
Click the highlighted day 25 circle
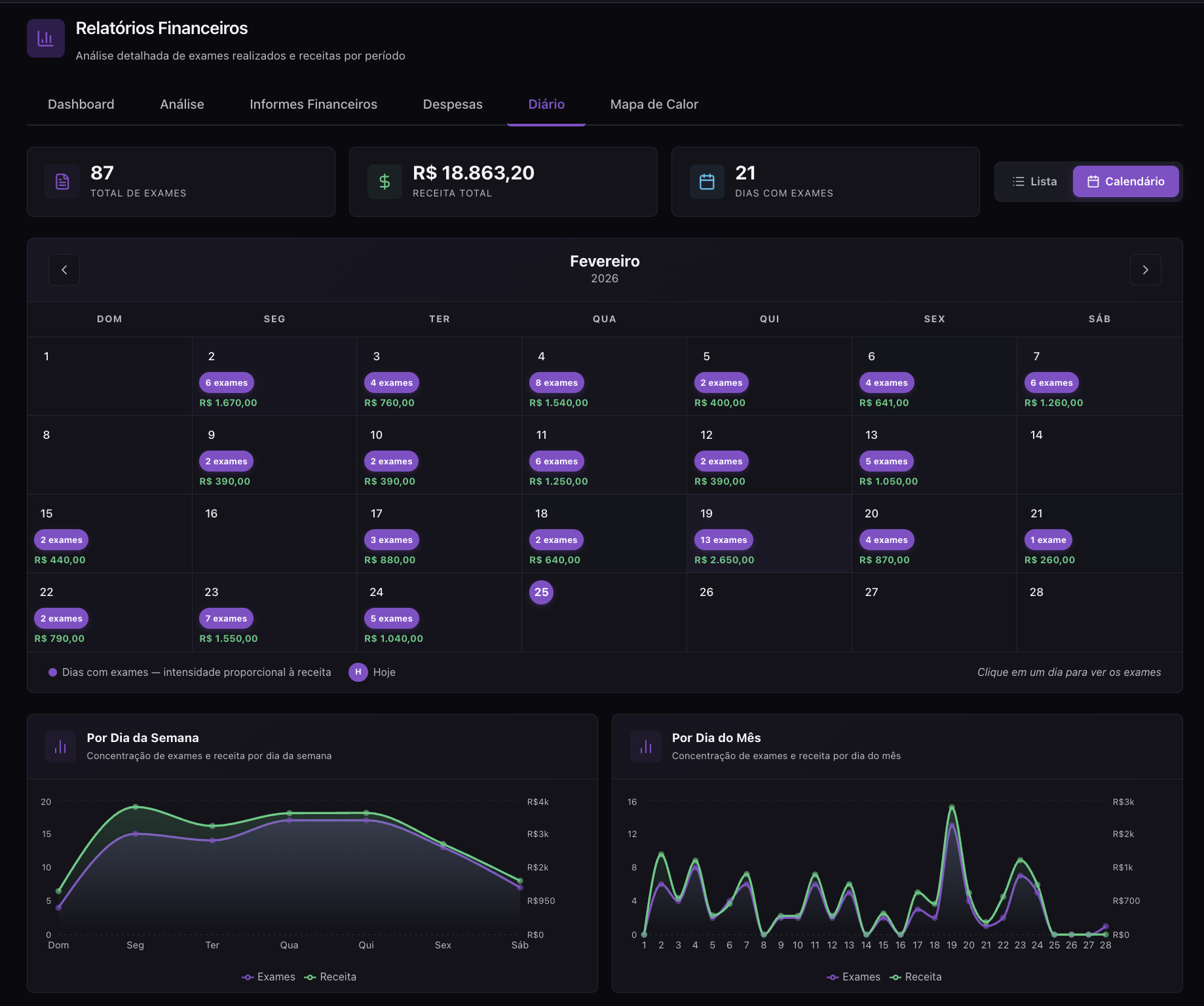click(x=541, y=592)
